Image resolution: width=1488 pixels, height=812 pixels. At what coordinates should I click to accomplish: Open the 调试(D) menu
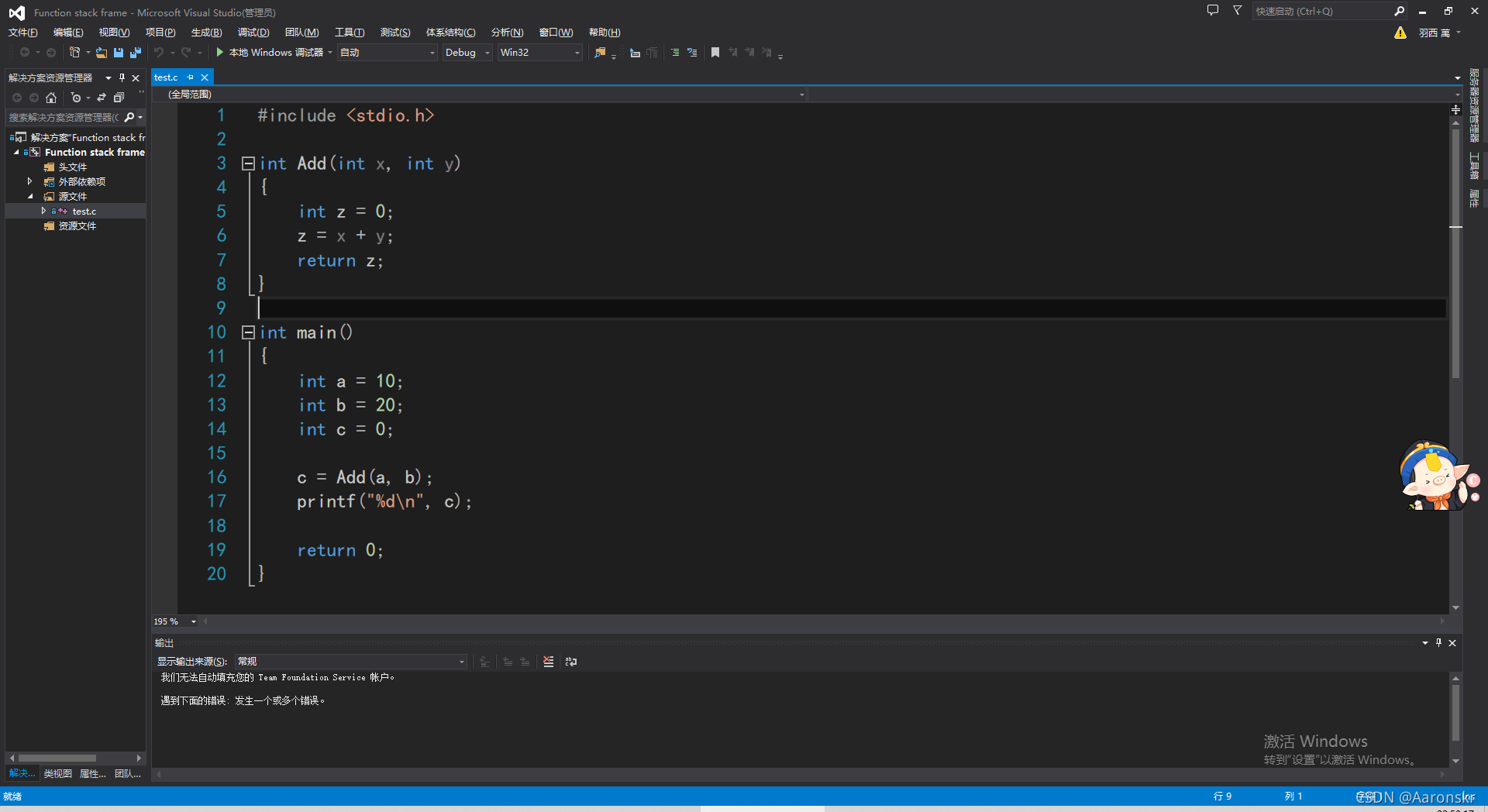[253, 33]
